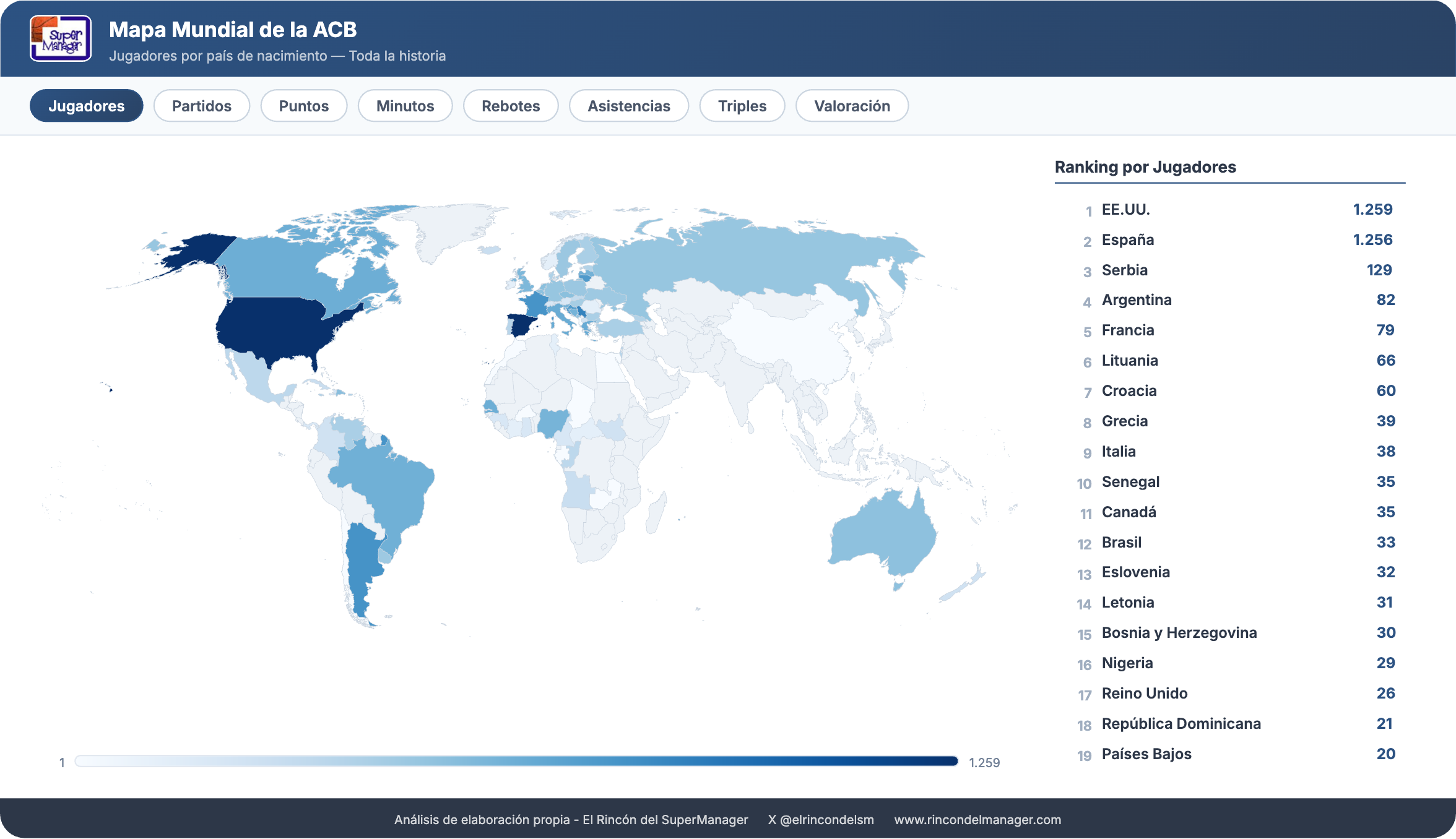Click Serbia ranking entry
The width and height of the screenshot is (1456, 839).
click(1124, 270)
